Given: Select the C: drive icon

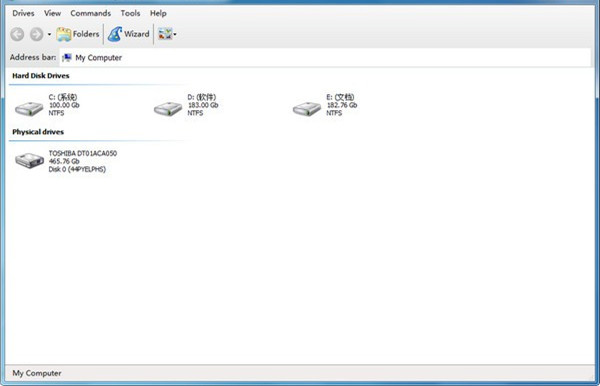Looking at the screenshot, I should pos(29,109).
